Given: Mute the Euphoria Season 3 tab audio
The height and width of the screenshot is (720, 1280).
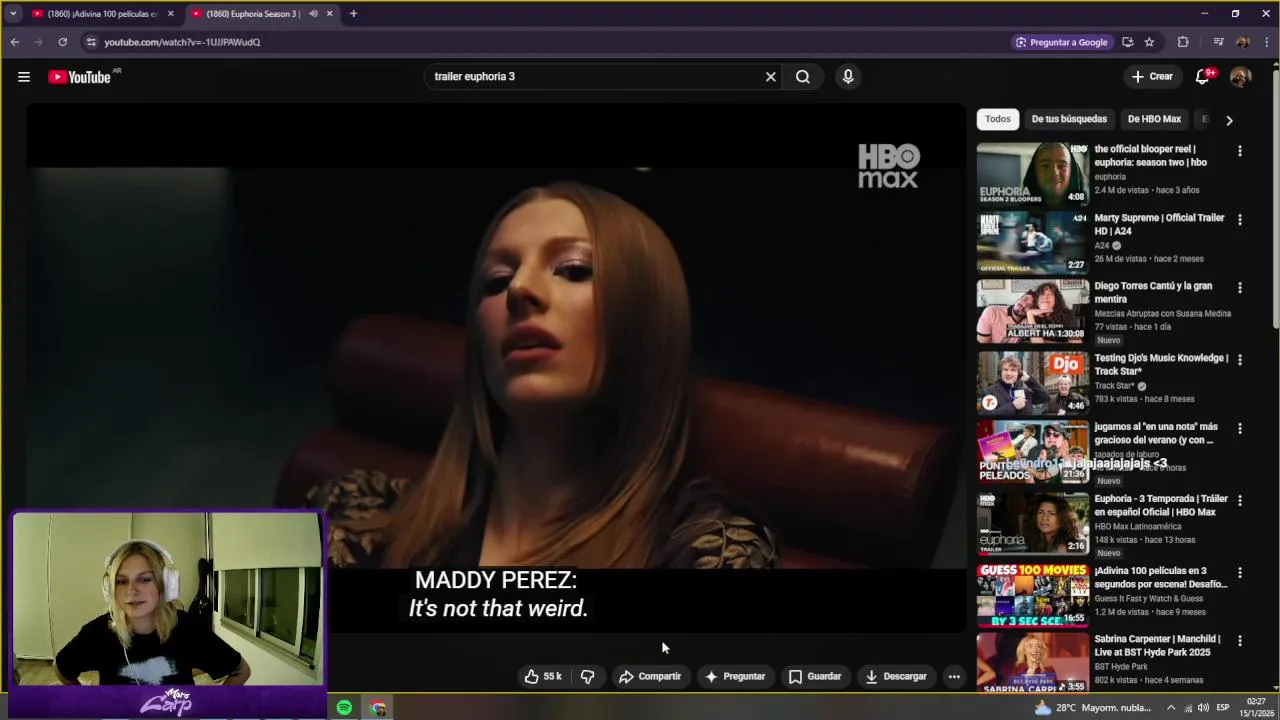Looking at the screenshot, I should point(313,14).
